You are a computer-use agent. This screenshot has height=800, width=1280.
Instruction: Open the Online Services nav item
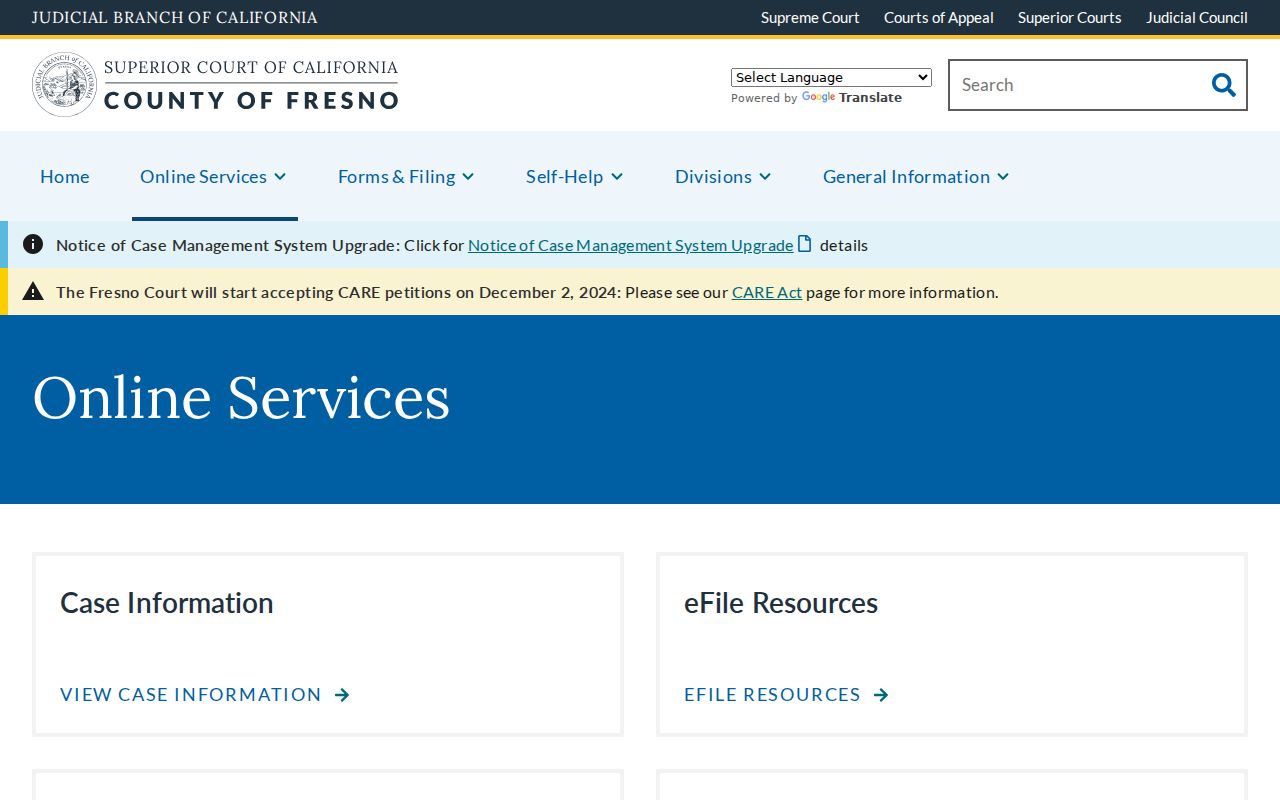tap(203, 176)
